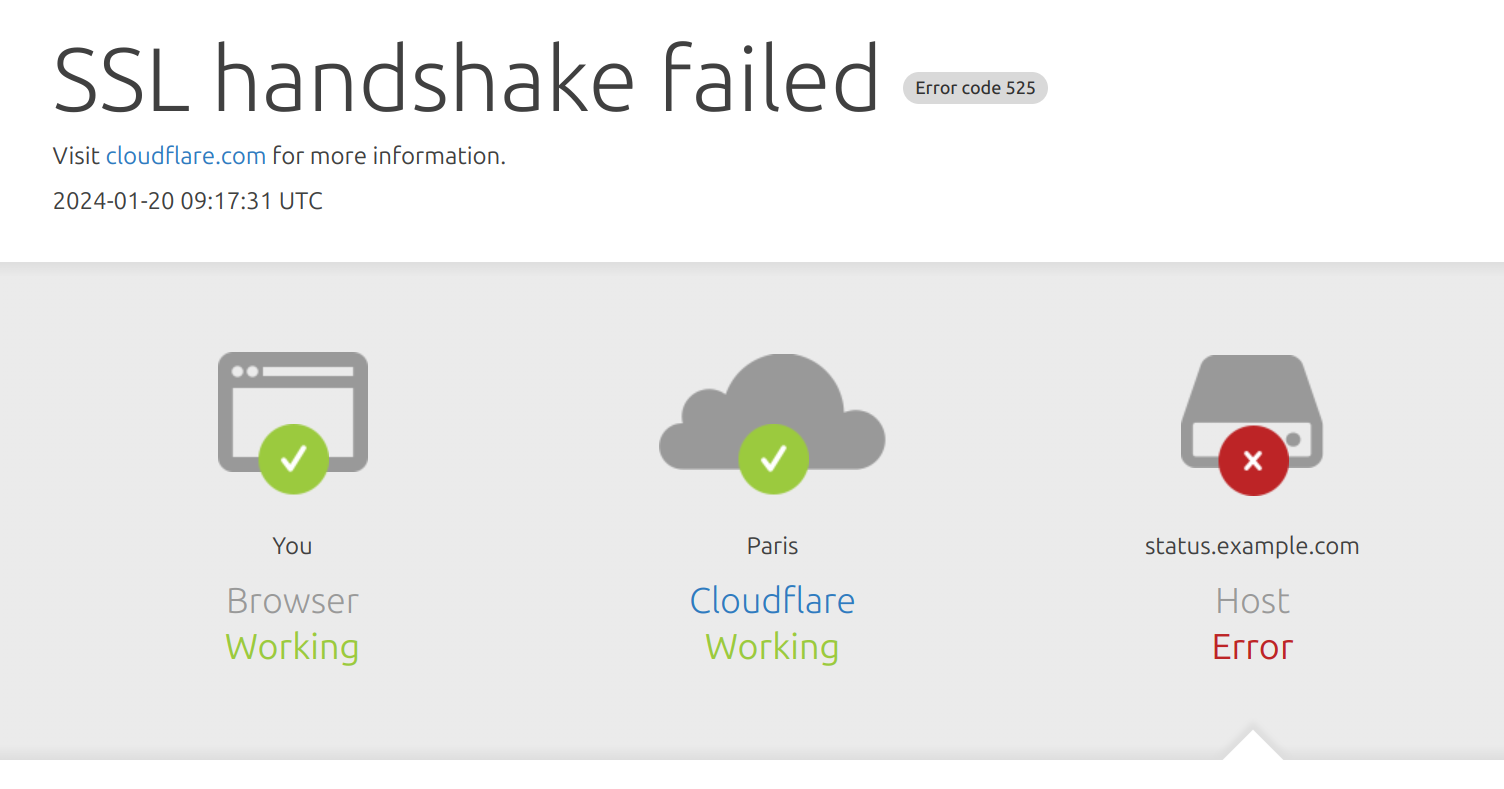Image resolution: width=1504 pixels, height=789 pixels.
Task: Click the browser window dots in the Browser icon
Action: click(243, 370)
